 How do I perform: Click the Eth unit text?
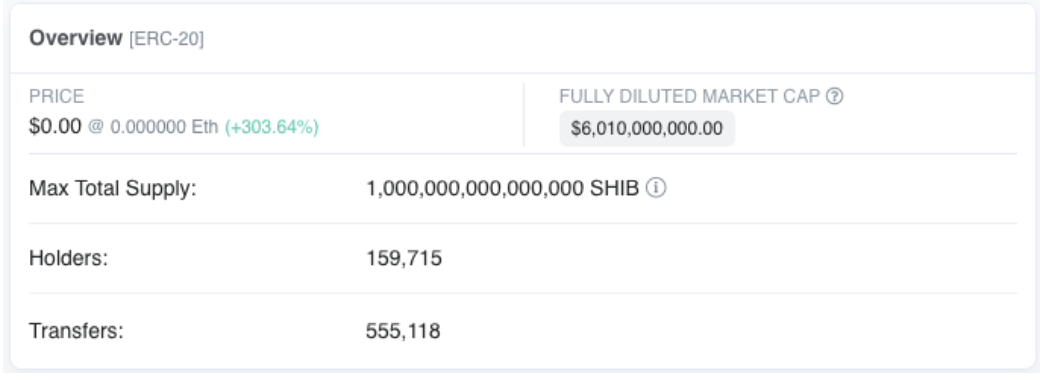coord(205,127)
